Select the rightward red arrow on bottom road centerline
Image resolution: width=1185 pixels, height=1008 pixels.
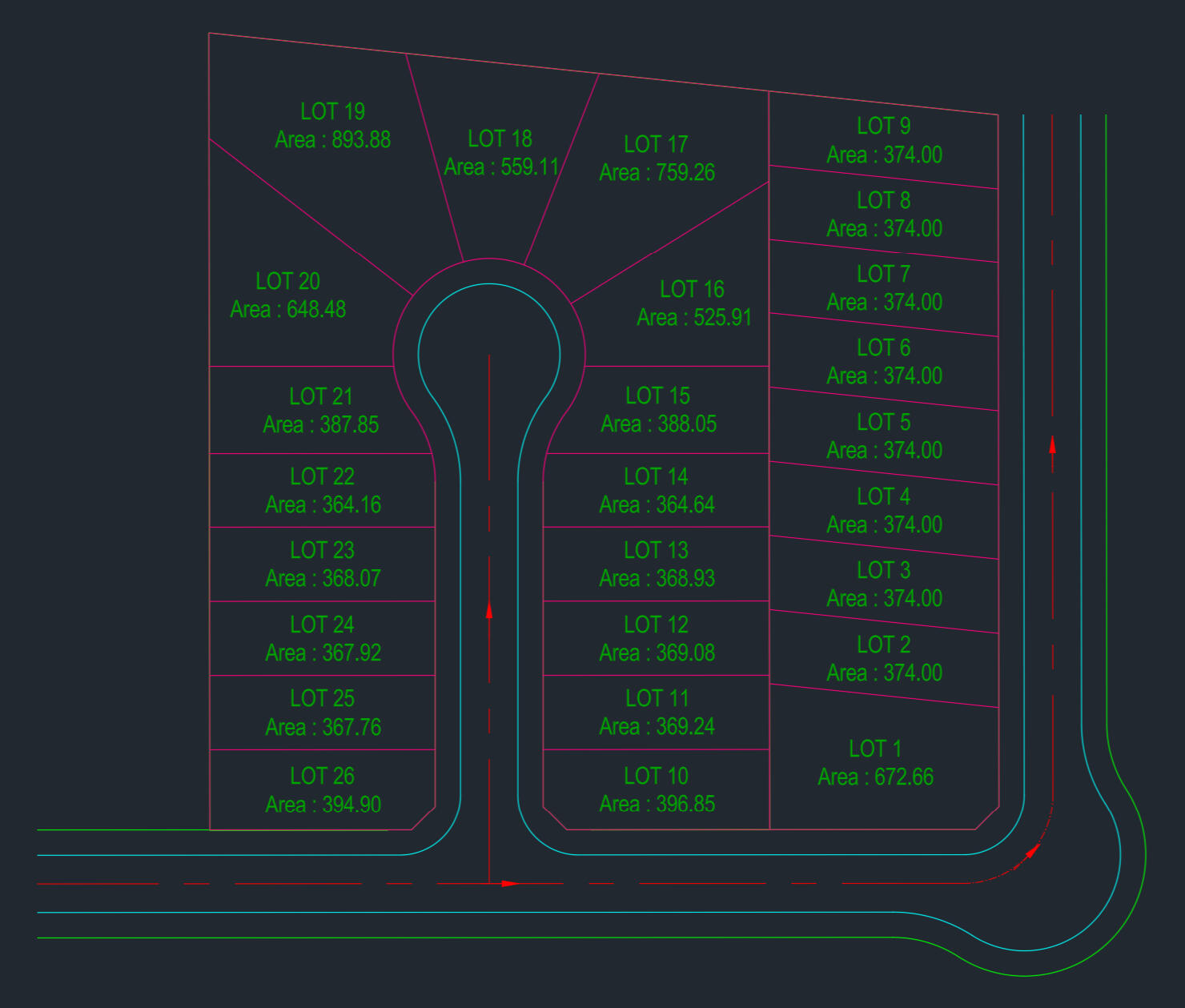click(x=510, y=884)
